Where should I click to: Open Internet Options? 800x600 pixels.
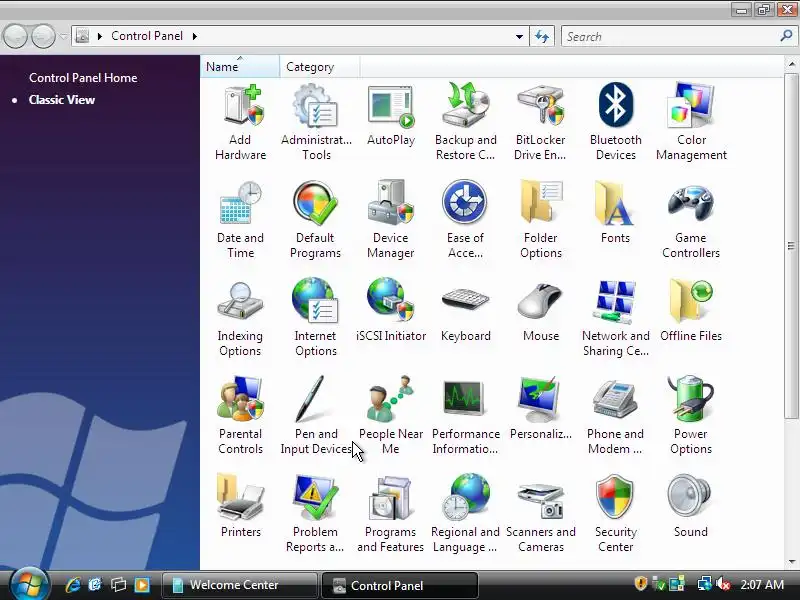315,318
